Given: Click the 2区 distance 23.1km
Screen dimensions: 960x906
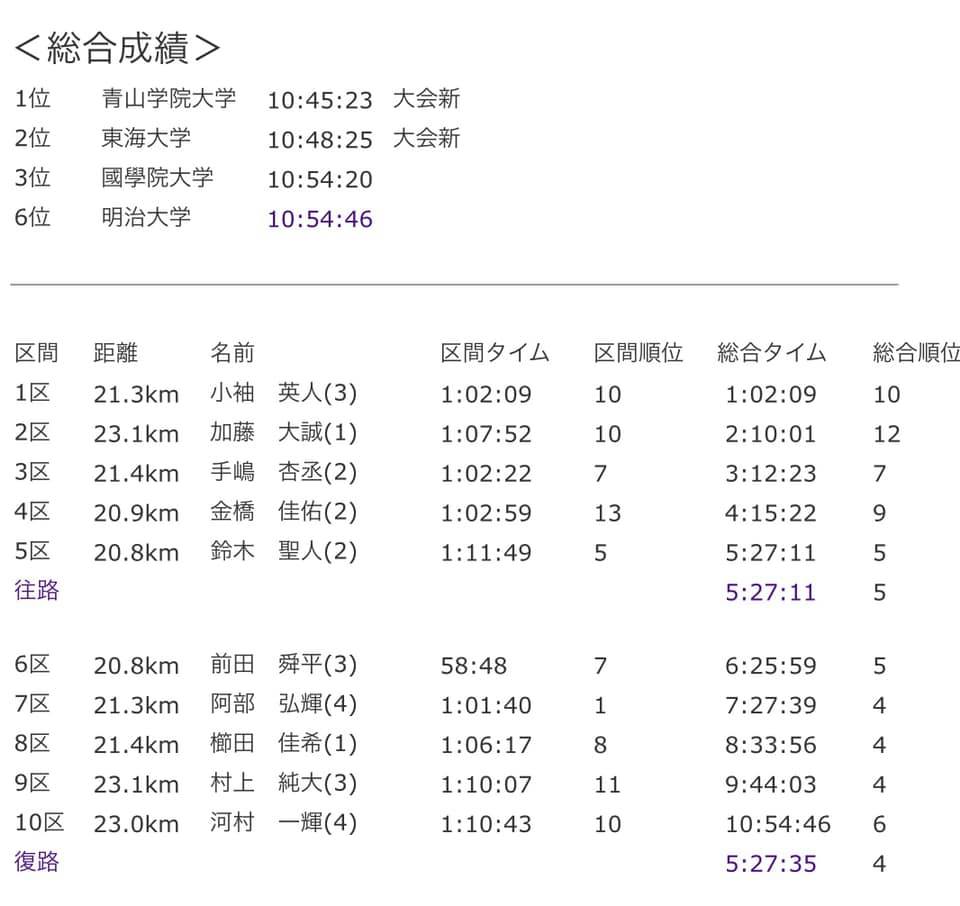Looking at the screenshot, I should coord(136,435).
